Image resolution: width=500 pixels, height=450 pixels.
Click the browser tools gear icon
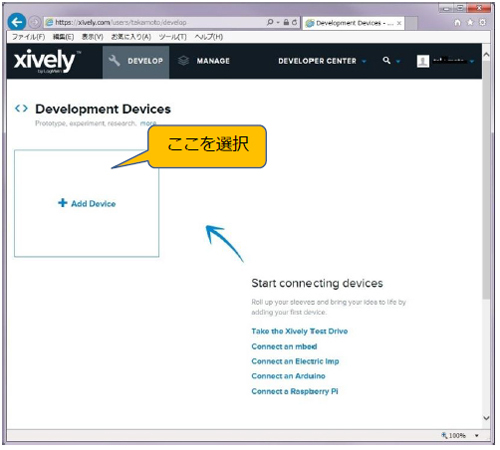point(482,22)
